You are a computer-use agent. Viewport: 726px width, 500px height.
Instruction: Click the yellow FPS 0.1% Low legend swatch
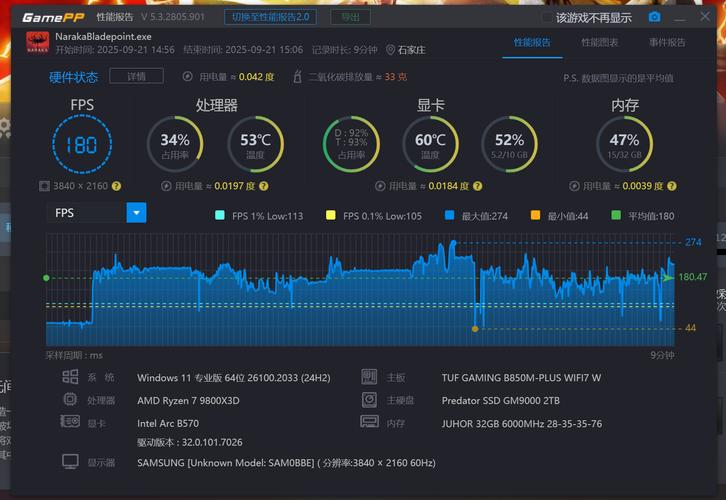tap(331, 215)
